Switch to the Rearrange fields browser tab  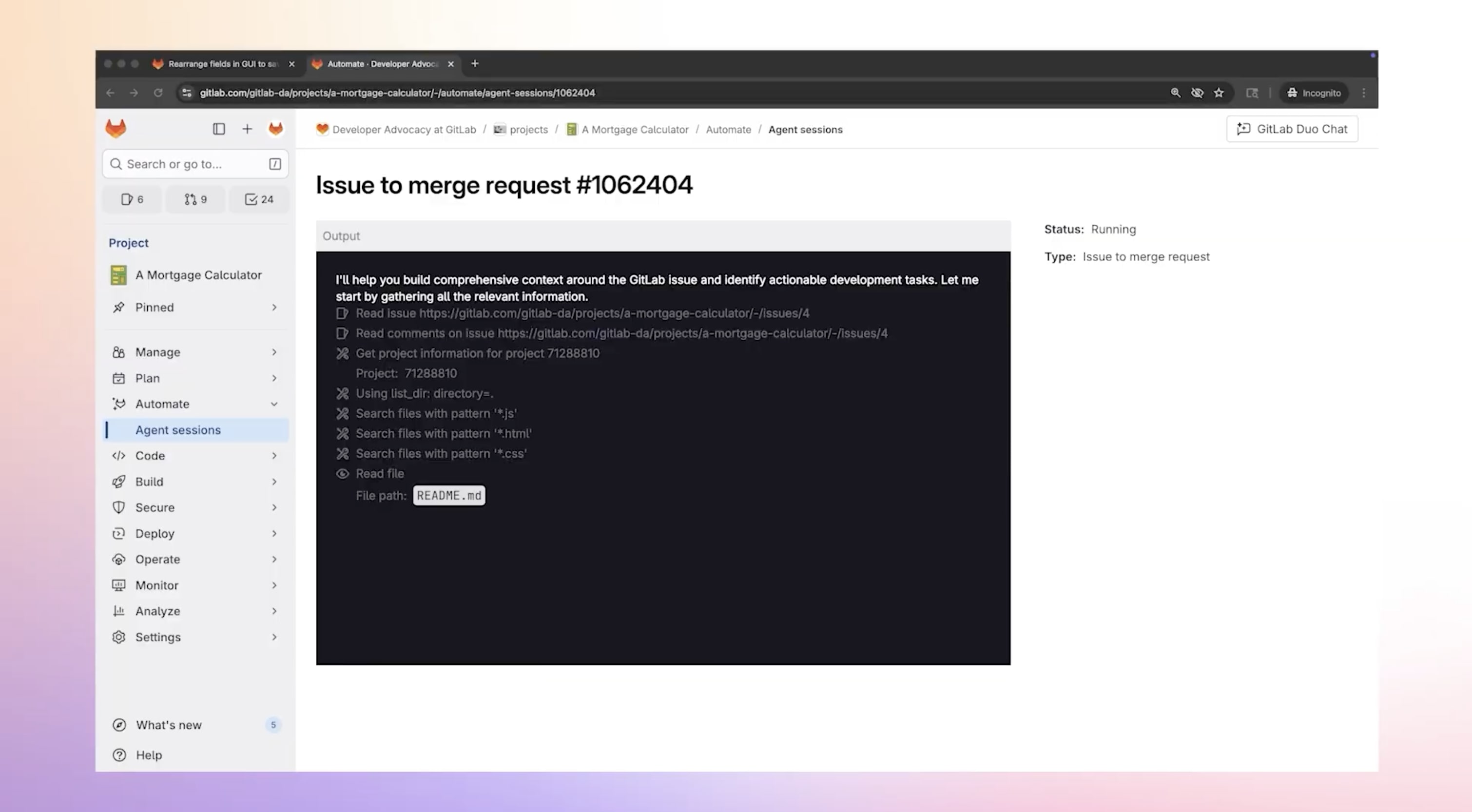point(223,64)
